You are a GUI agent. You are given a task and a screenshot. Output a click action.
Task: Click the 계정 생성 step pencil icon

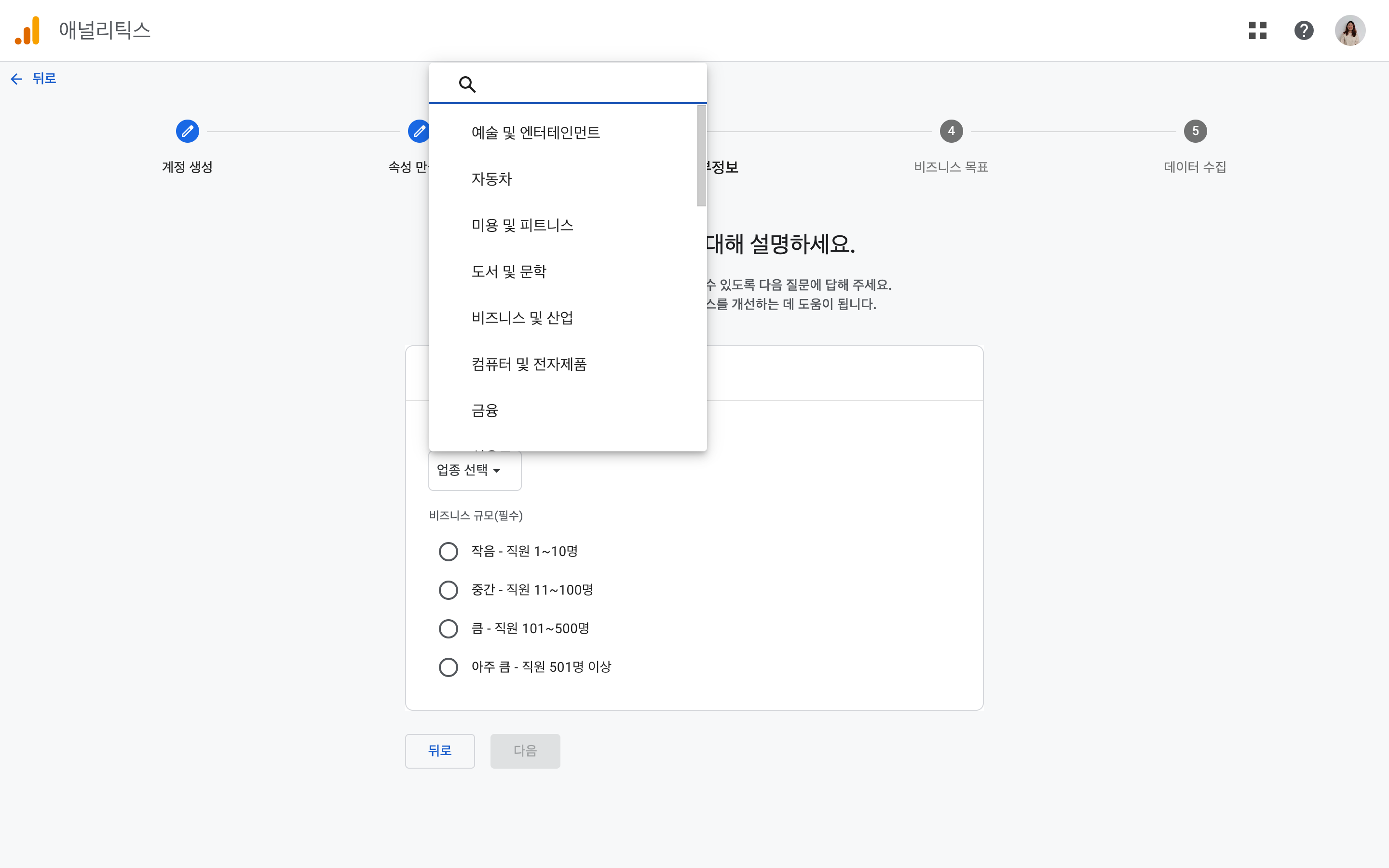click(187, 132)
